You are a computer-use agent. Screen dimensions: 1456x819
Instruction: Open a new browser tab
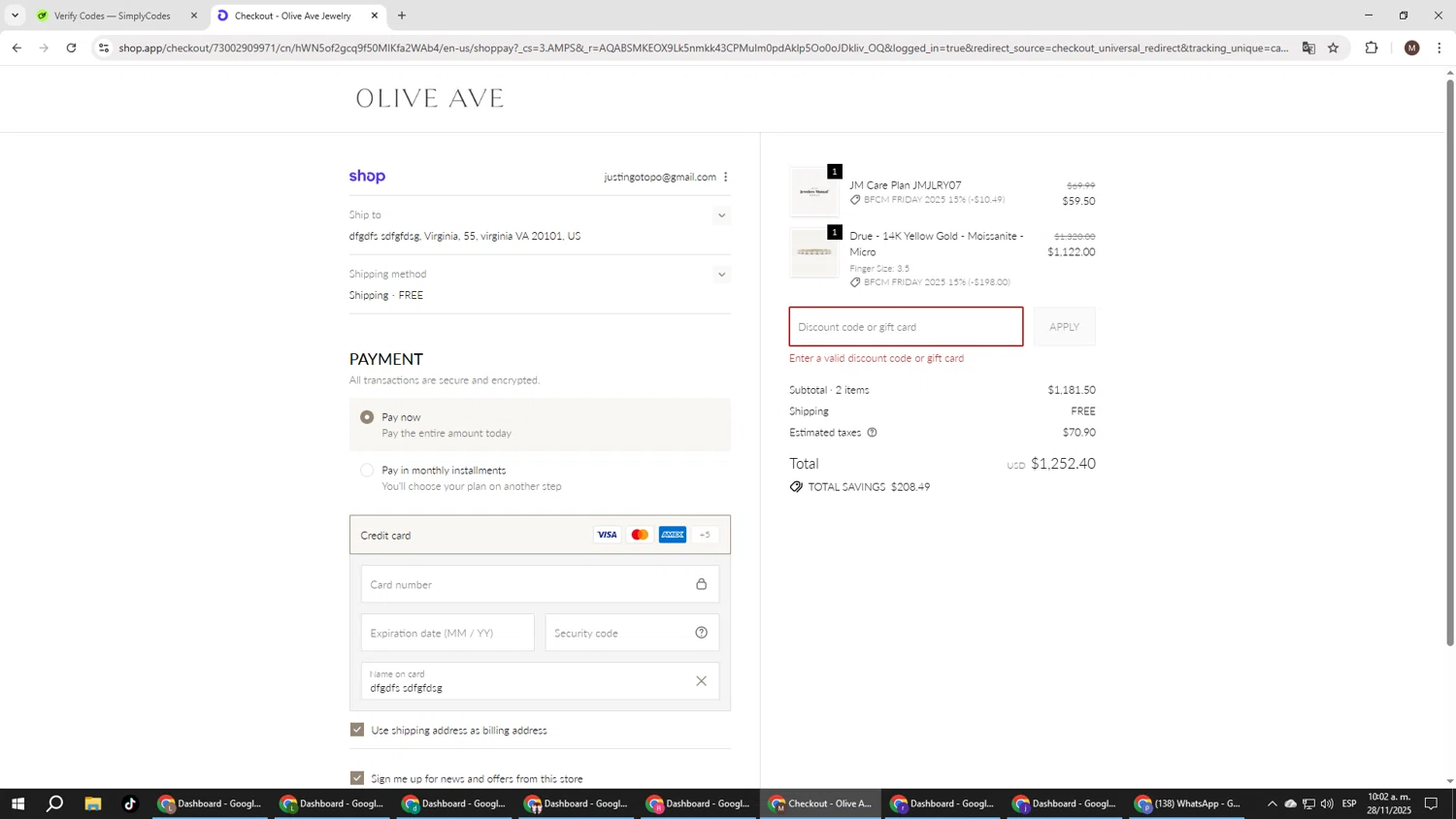(x=402, y=16)
